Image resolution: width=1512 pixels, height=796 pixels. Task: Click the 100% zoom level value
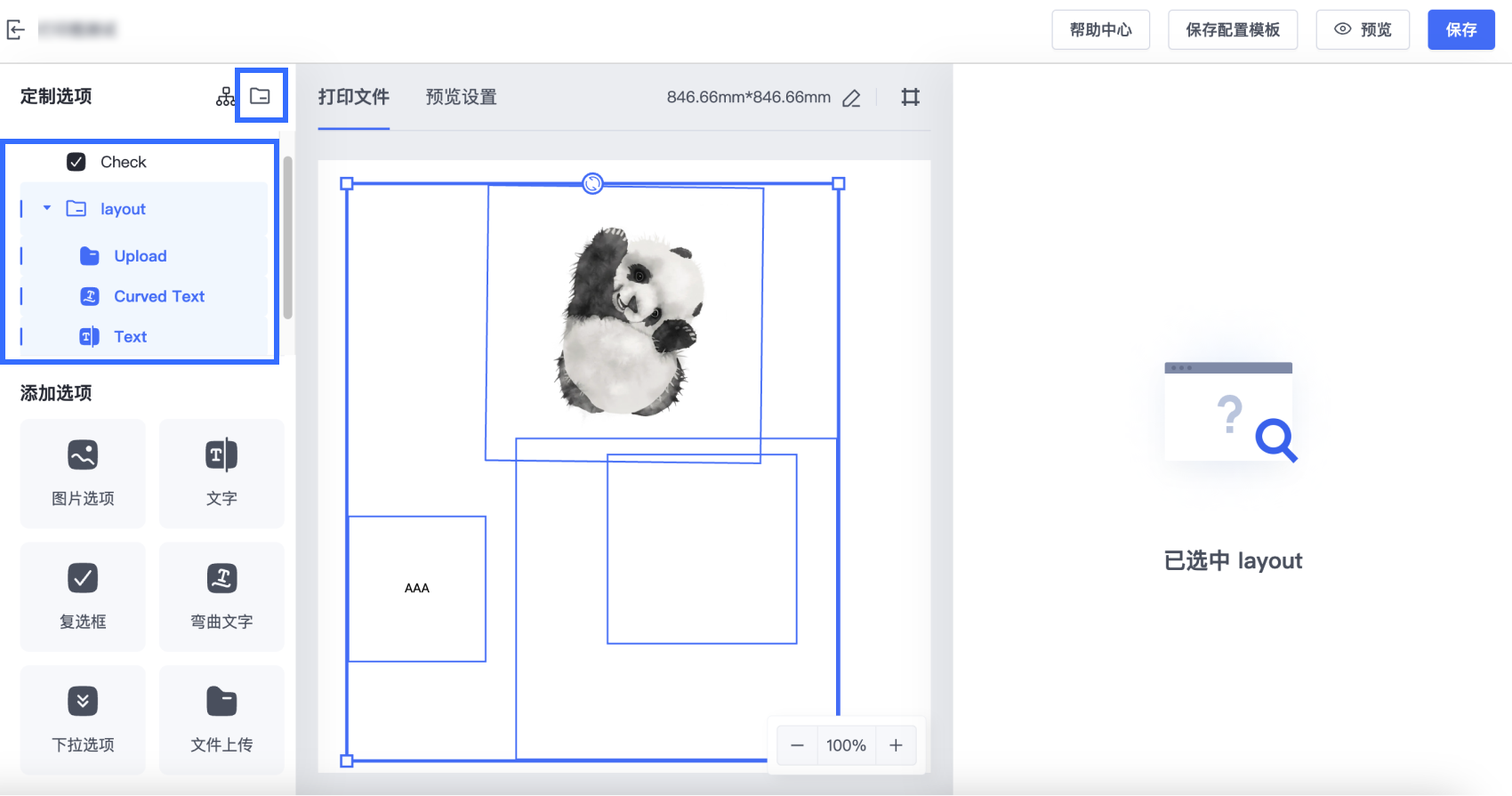pos(846,745)
